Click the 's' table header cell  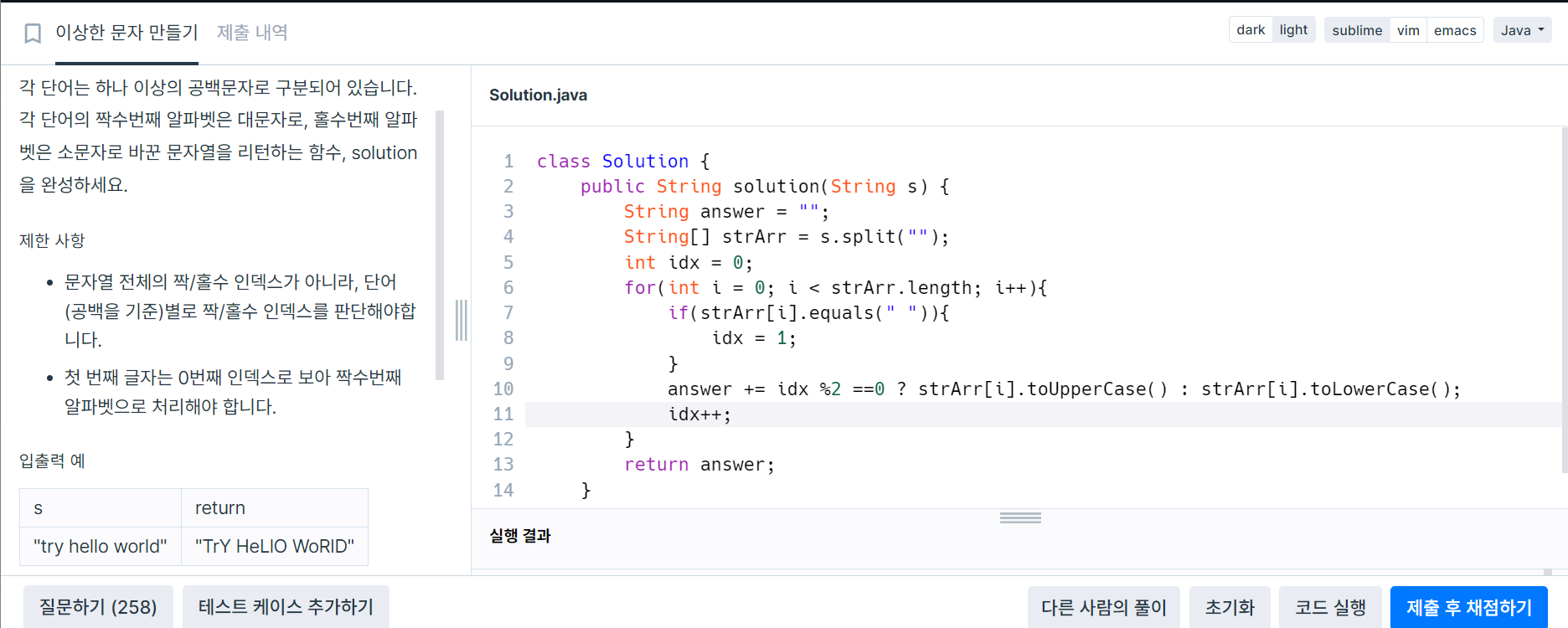click(x=101, y=508)
